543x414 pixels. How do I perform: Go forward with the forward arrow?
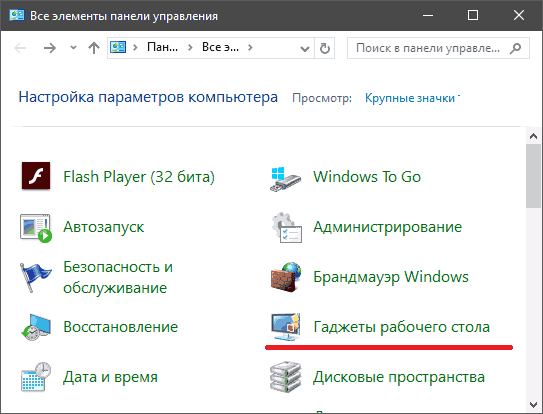pyautogui.click(x=50, y=48)
